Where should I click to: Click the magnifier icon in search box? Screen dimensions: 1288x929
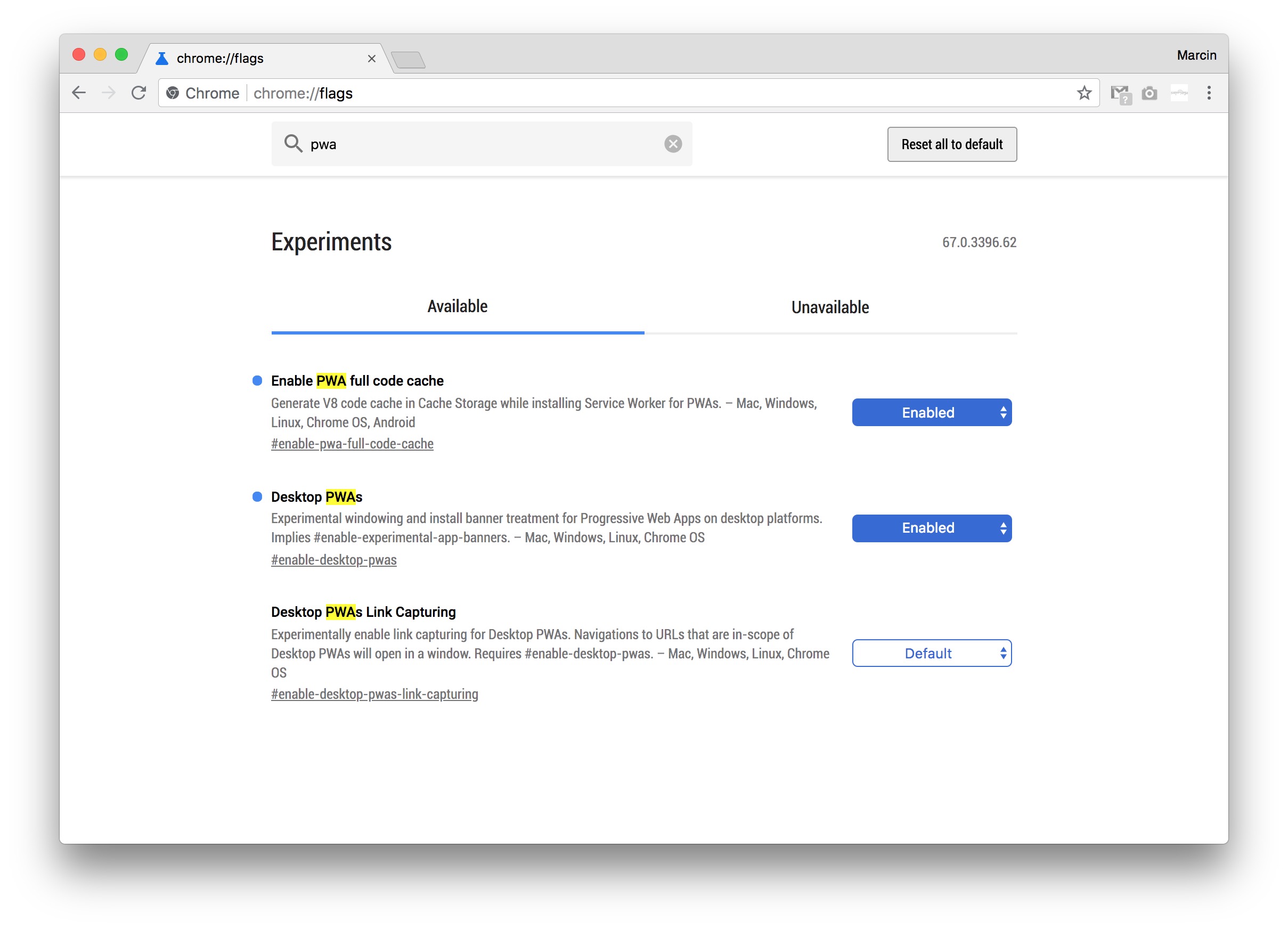[x=293, y=143]
